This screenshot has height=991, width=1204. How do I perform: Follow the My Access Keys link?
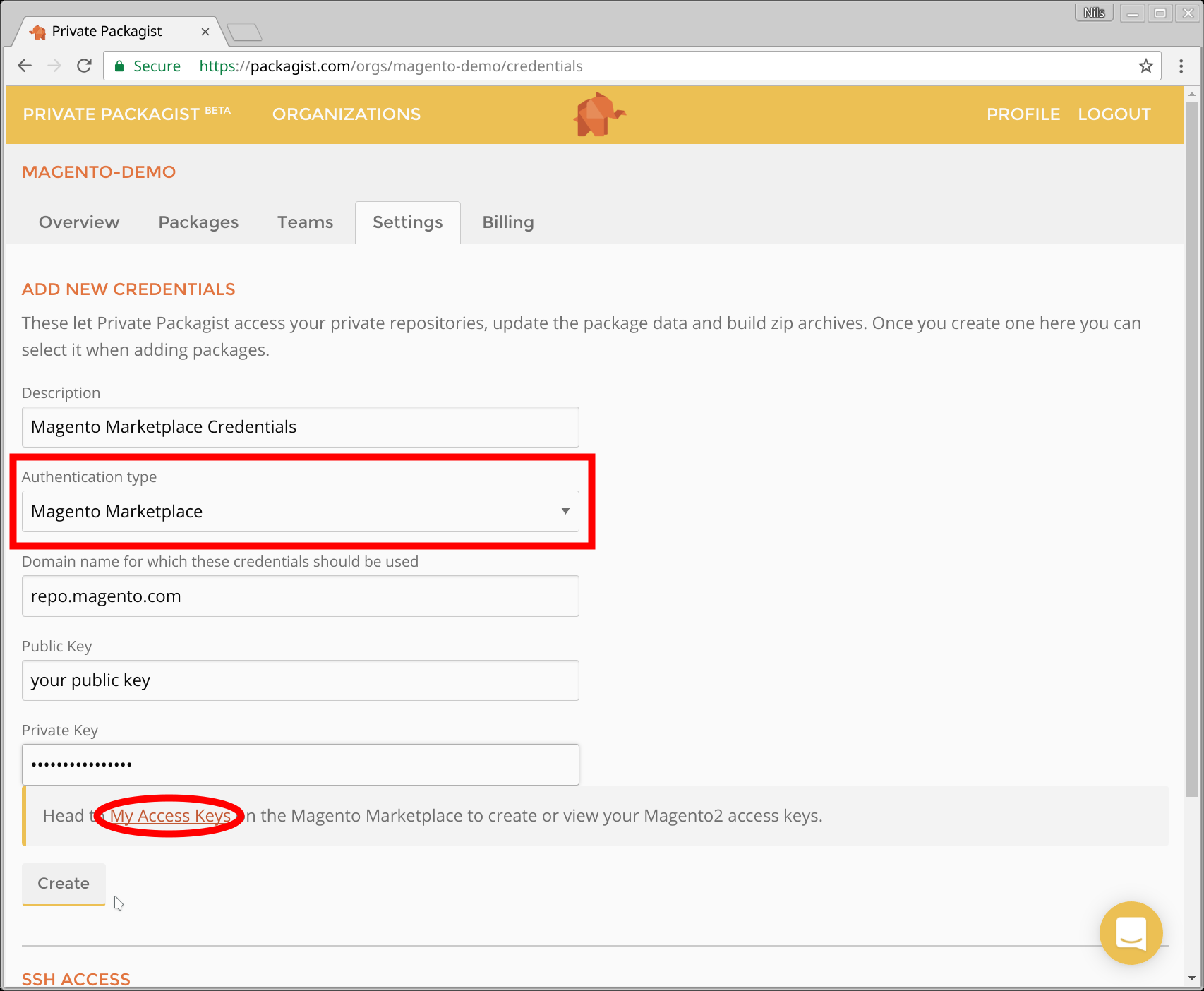pos(170,816)
